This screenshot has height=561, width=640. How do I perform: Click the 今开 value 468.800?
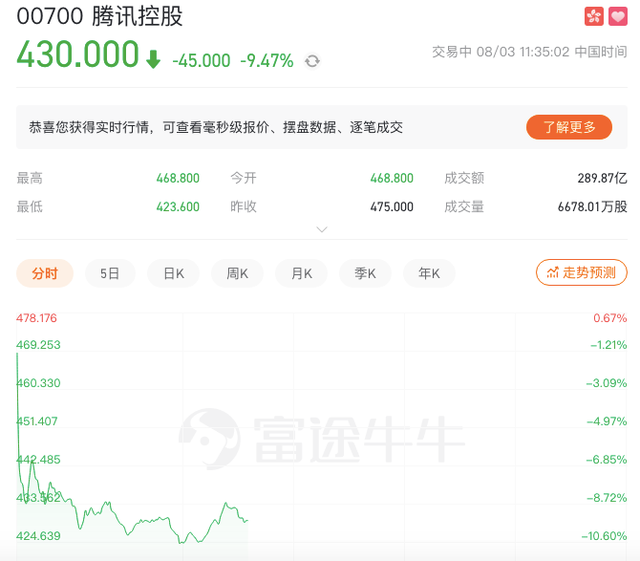click(392, 178)
